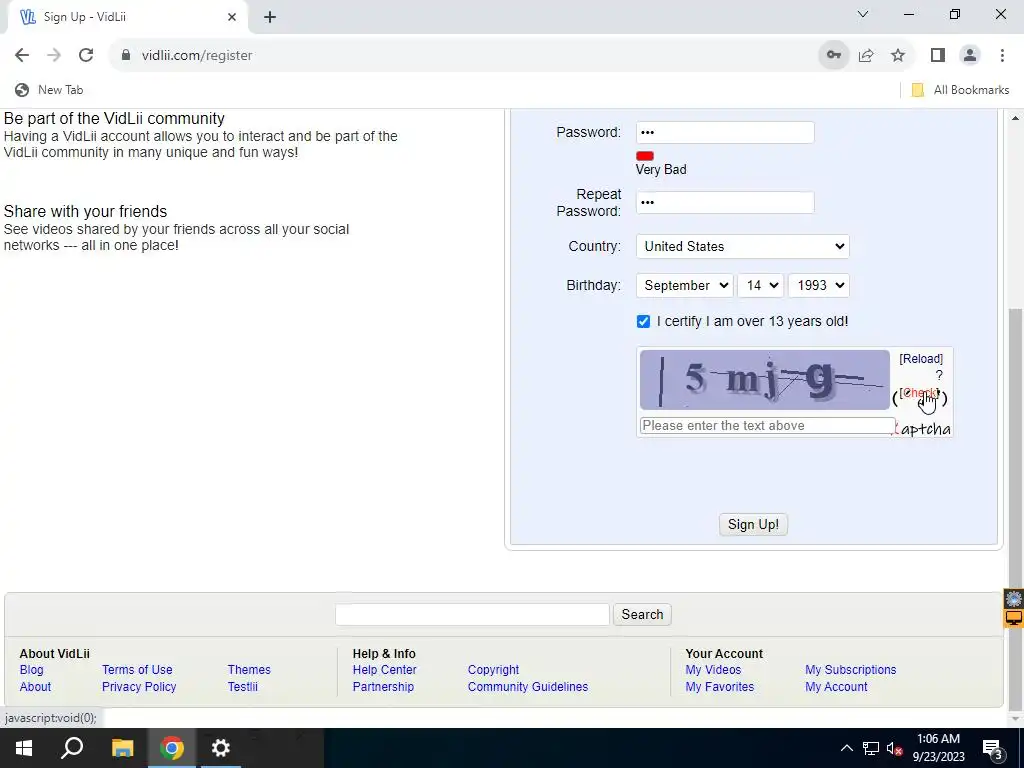
Task: Click the address bar URL
Action: coord(197,56)
